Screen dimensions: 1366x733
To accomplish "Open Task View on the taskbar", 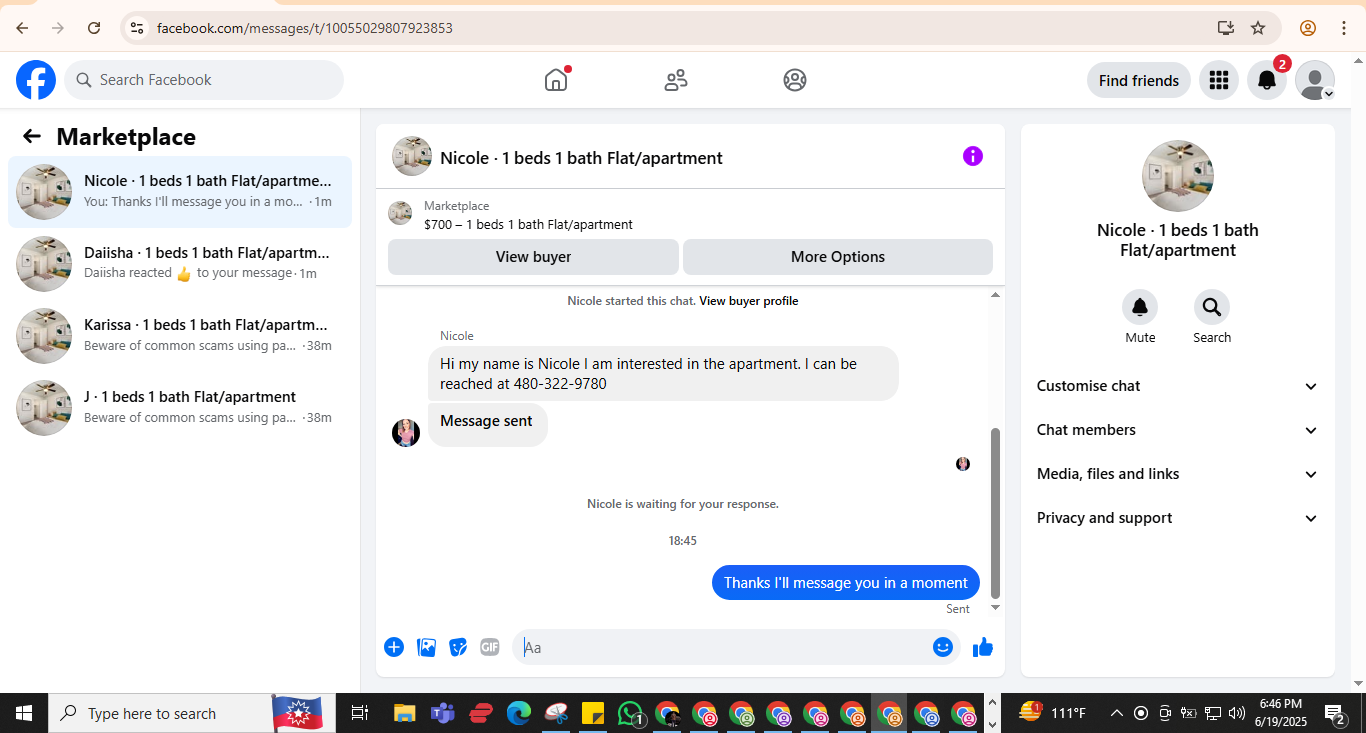I will [x=360, y=713].
